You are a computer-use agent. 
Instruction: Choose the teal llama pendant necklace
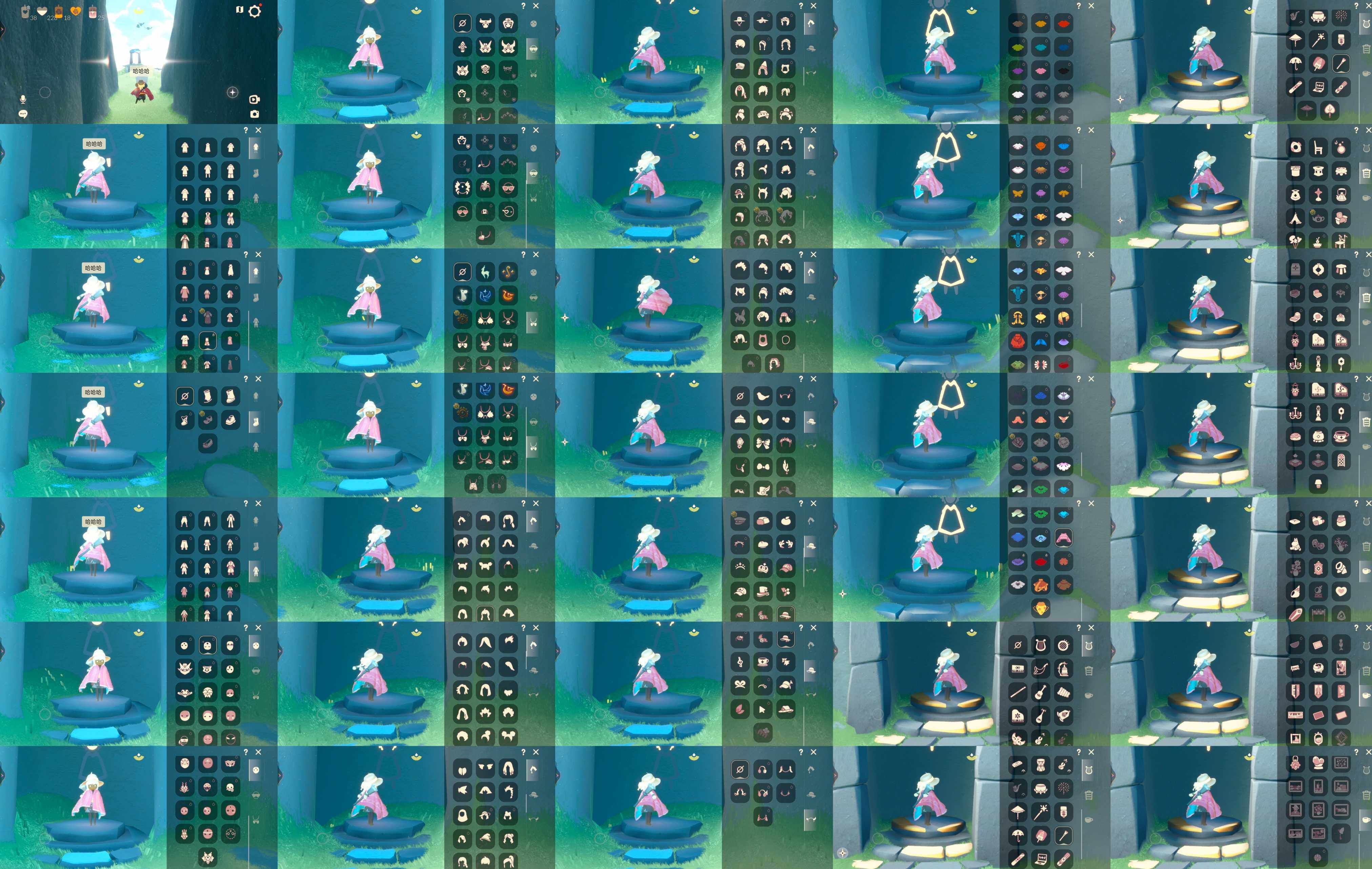coord(485,272)
